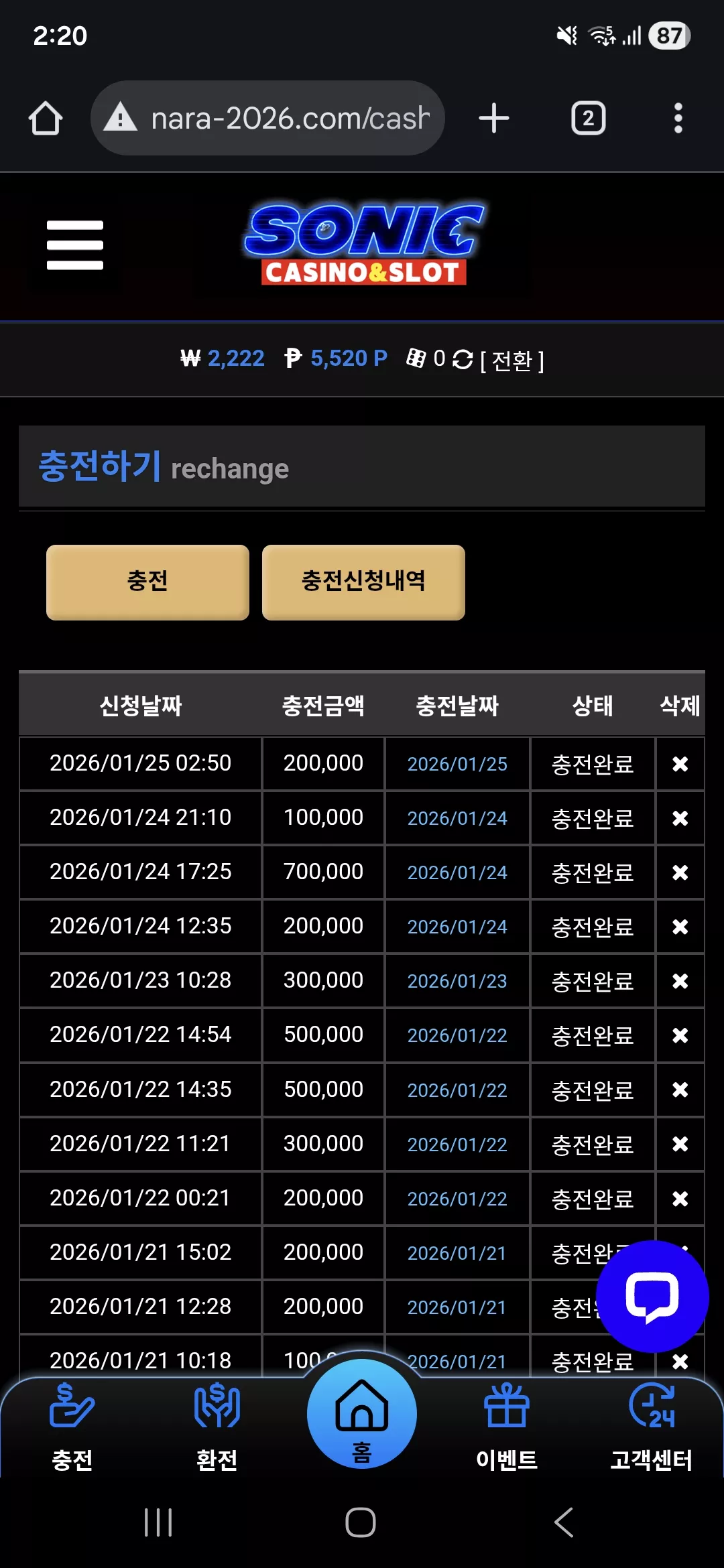Delete the 700,000 recharge record

pyautogui.click(x=680, y=872)
